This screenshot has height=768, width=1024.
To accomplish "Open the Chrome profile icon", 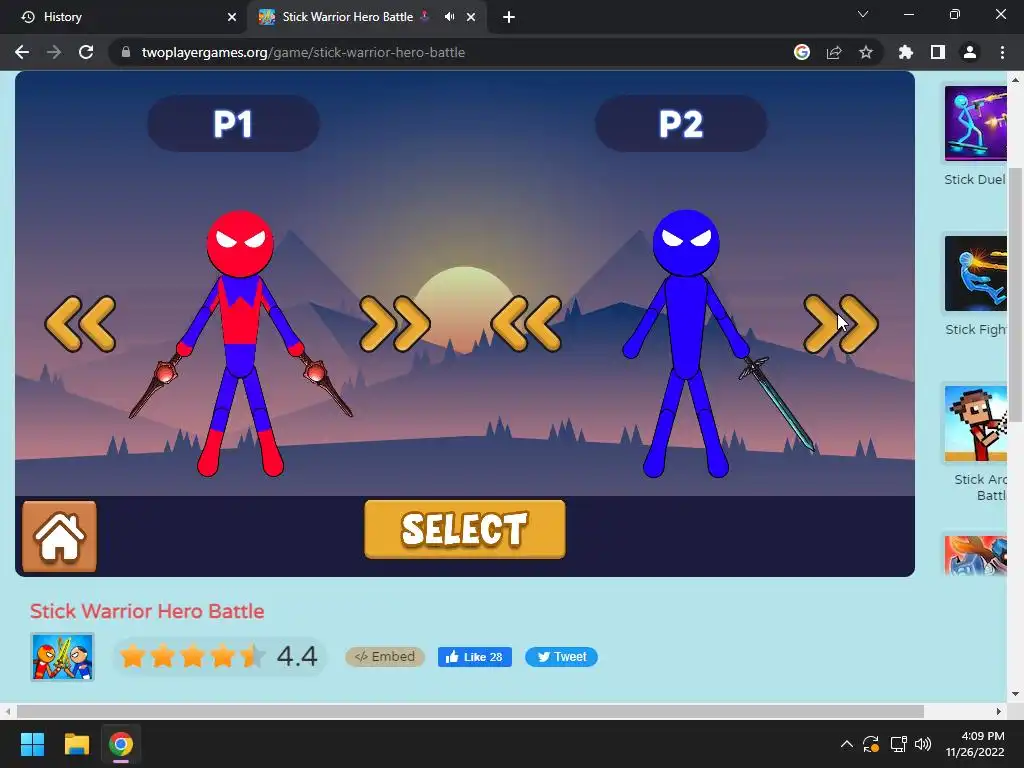I will point(970,52).
